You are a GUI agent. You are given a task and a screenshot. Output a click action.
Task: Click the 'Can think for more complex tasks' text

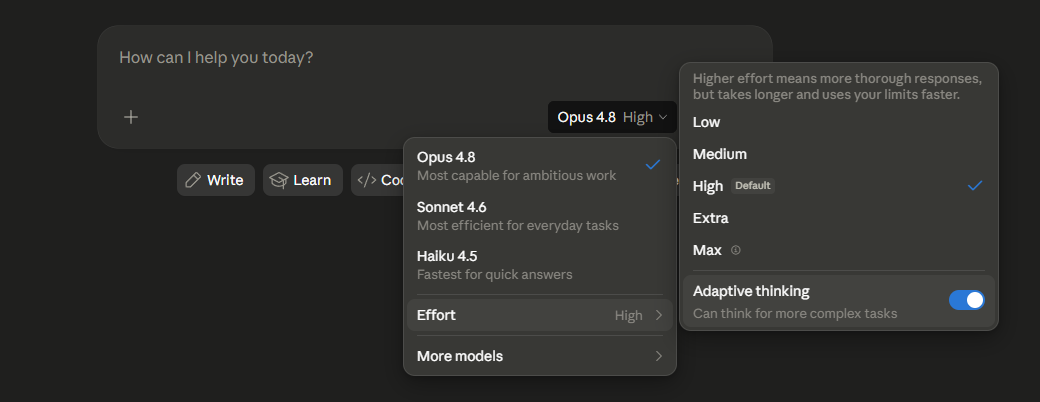(x=795, y=314)
